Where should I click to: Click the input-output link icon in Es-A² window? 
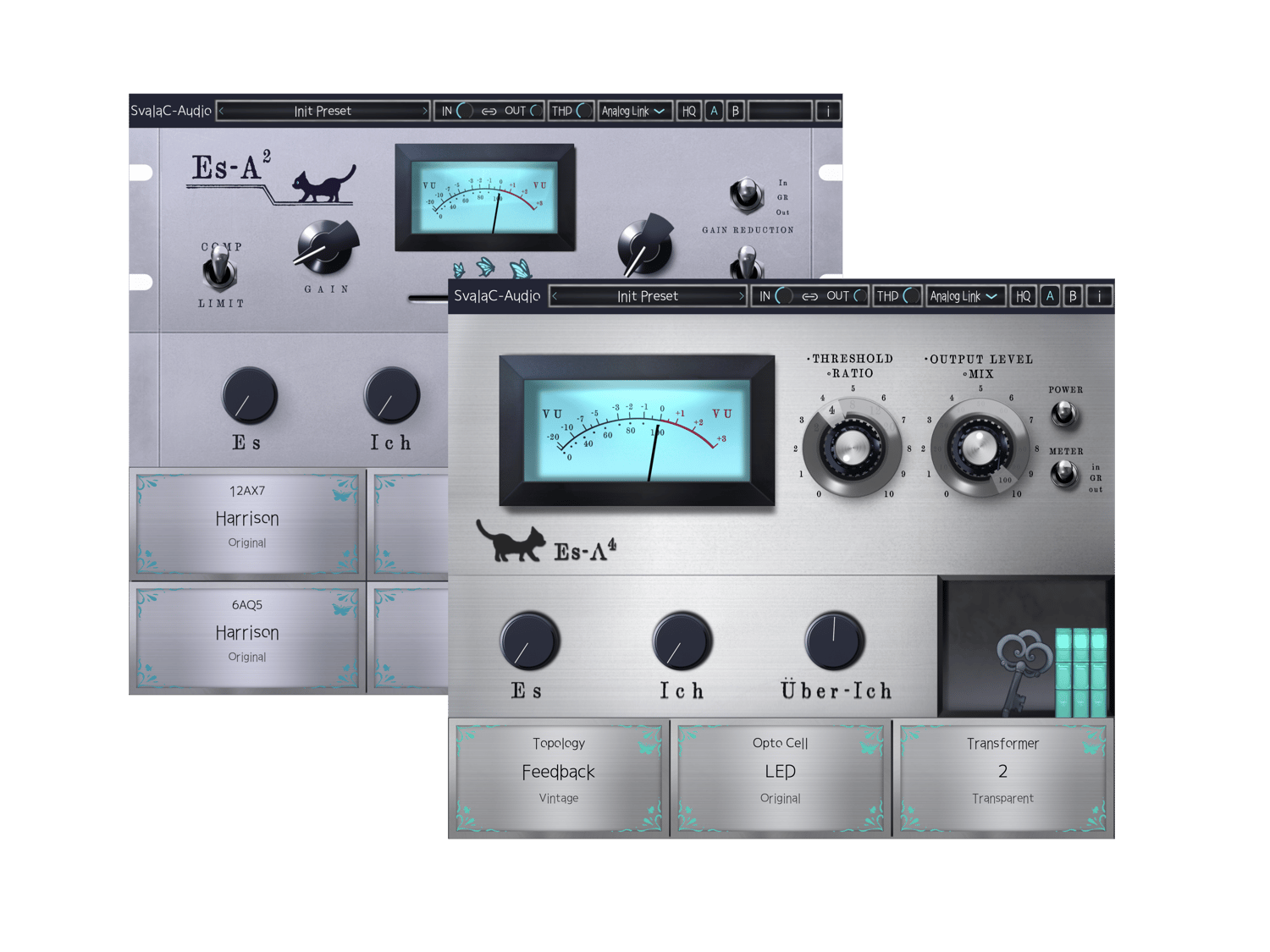(x=489, y=112)
